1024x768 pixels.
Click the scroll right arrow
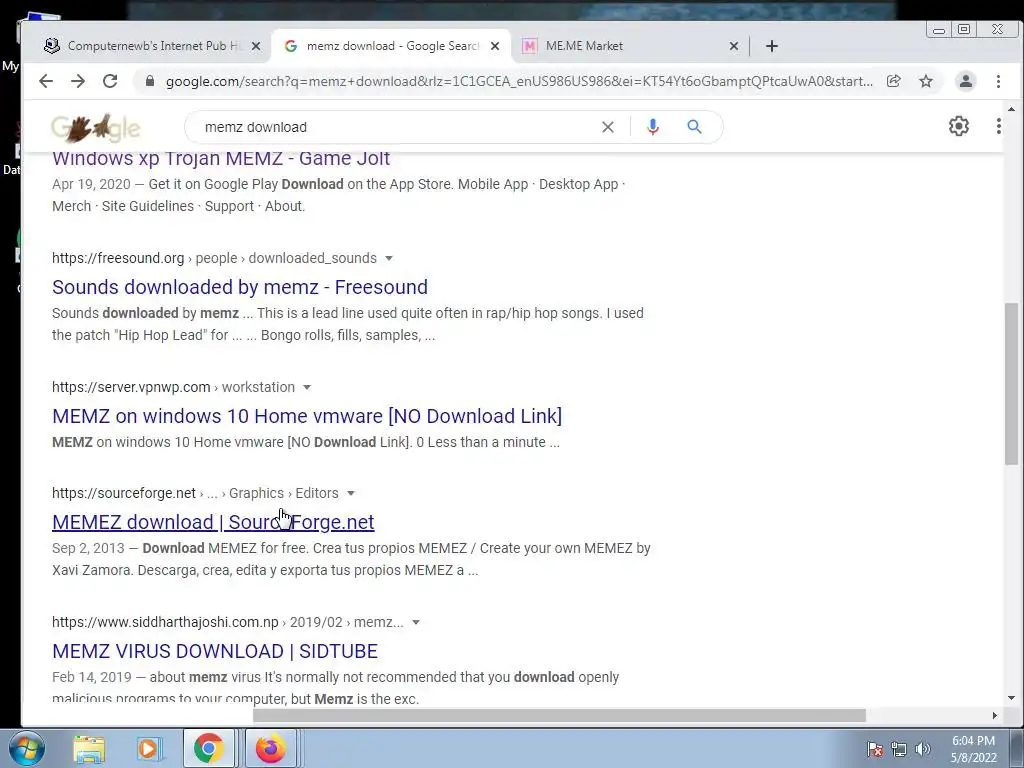point(994,716)
